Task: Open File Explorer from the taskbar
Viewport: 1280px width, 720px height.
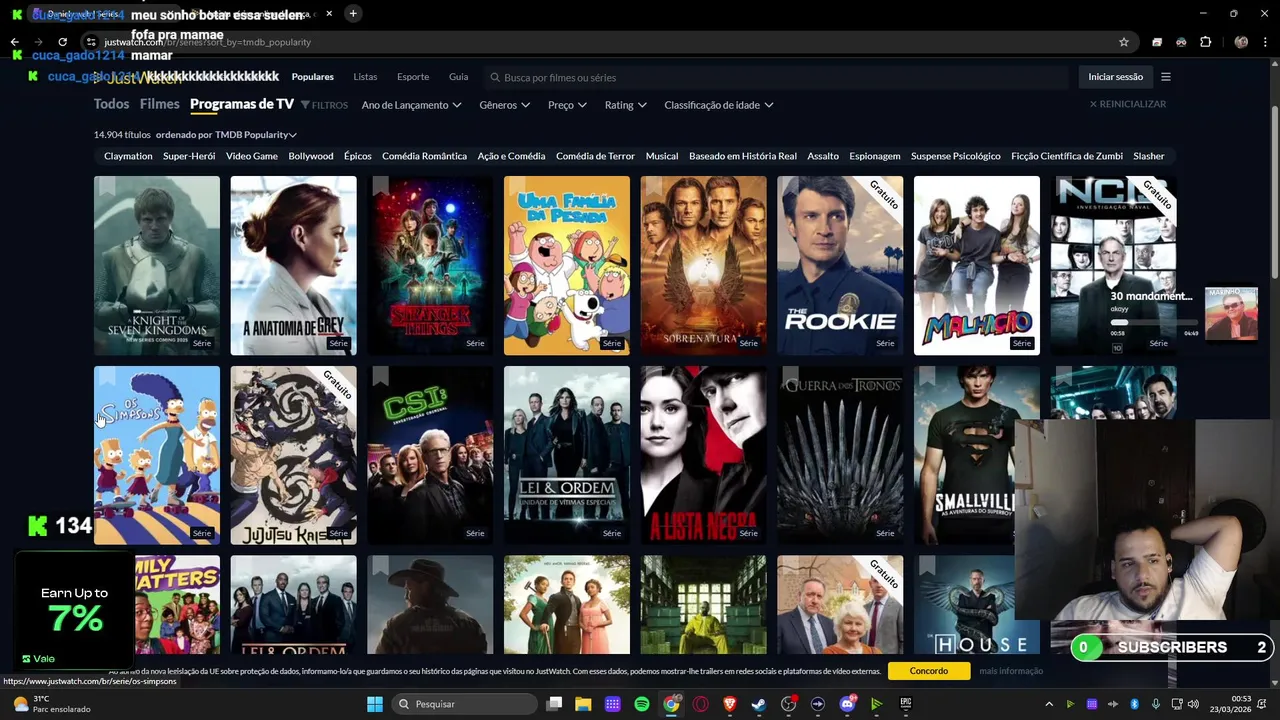Action: pyautogui.click(x=583, y=704)
